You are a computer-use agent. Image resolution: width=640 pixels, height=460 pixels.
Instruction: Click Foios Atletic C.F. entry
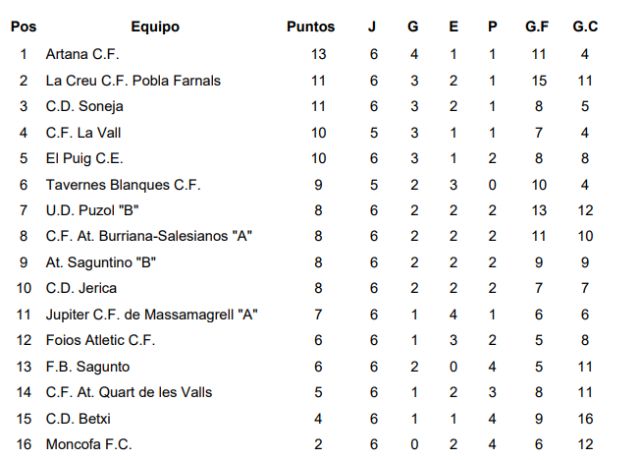click(100, 340)
